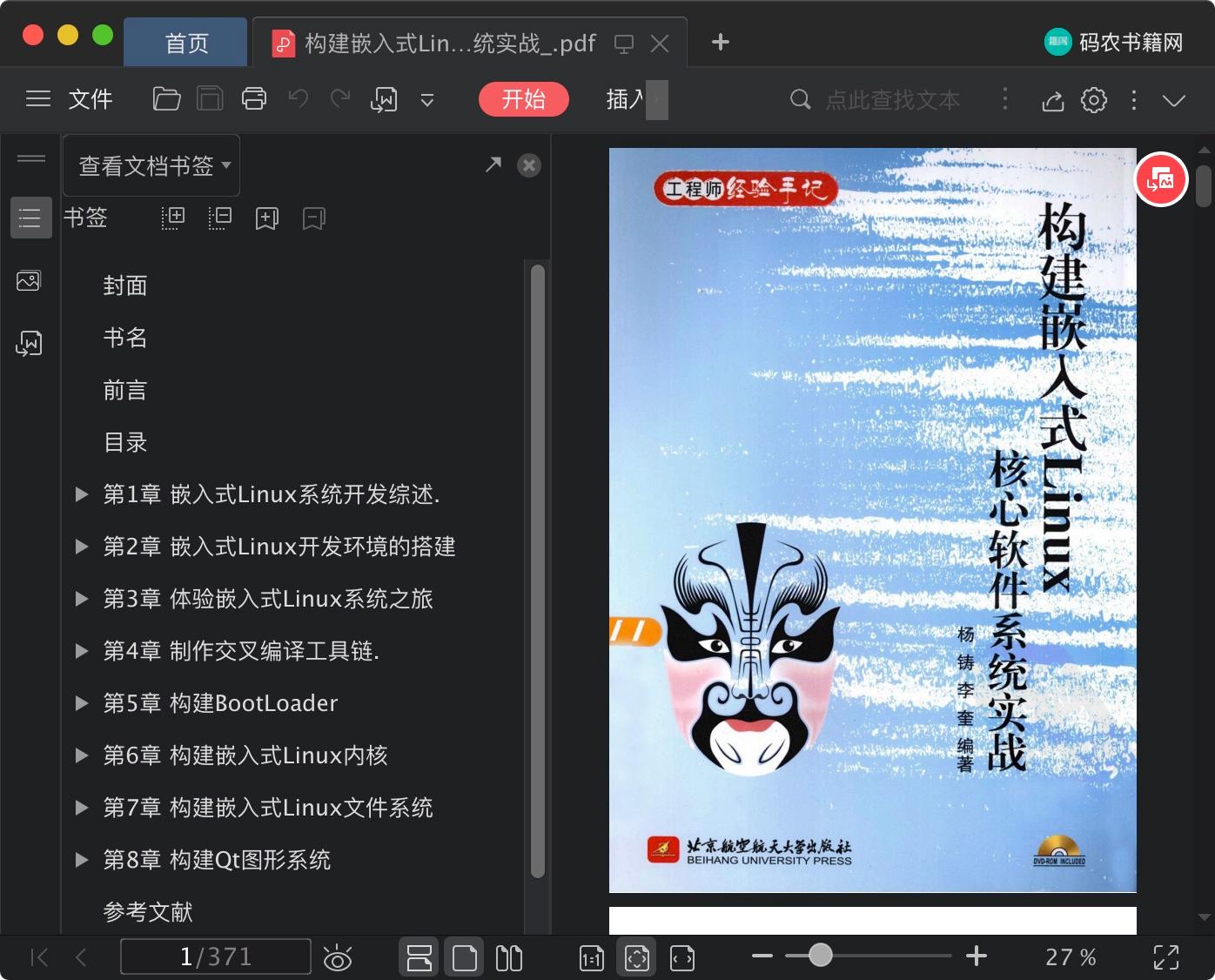
Task: Set actual size 1:1 zoom
Action: click(x=592, y=958)
